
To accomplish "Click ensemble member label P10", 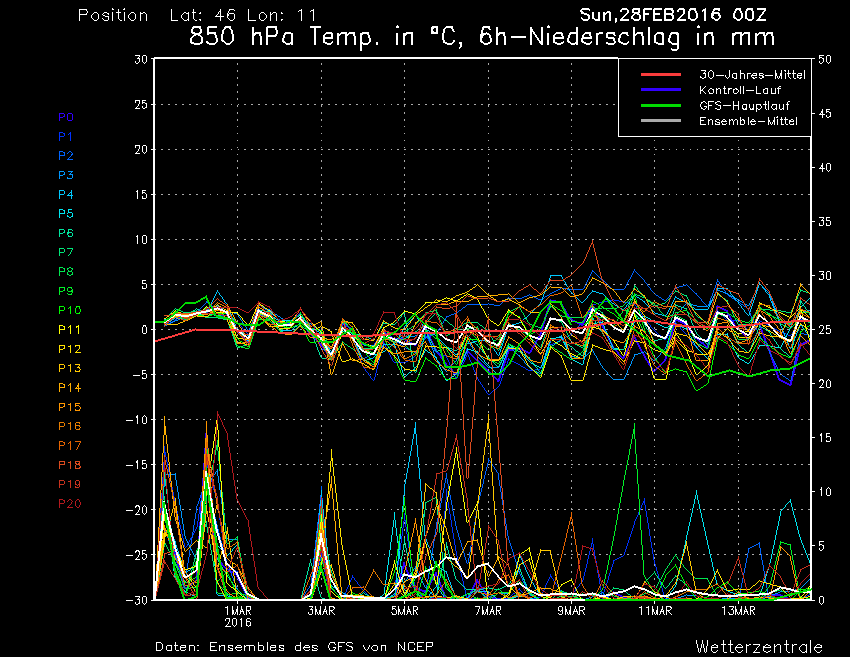I will click(70, 310).
